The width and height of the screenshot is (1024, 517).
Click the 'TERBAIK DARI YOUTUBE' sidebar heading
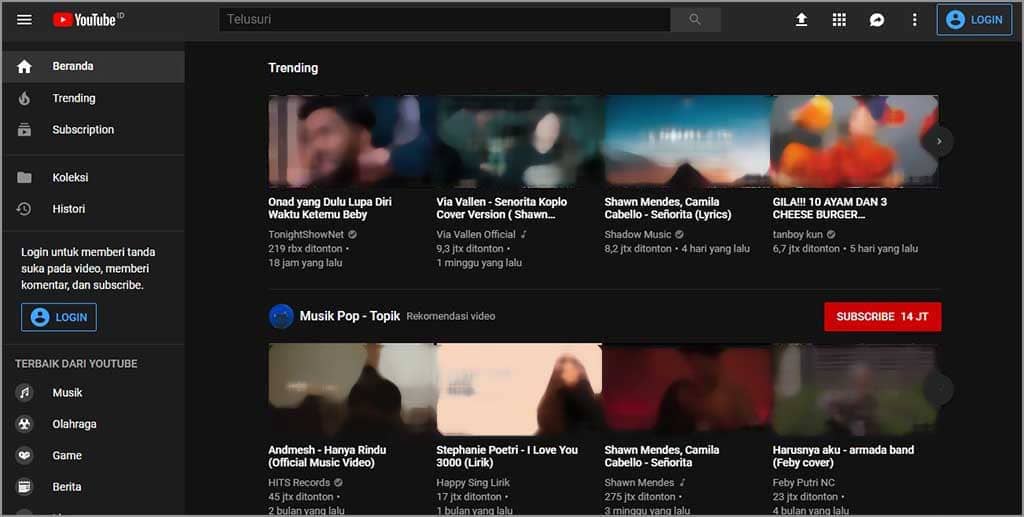[76, 364]
